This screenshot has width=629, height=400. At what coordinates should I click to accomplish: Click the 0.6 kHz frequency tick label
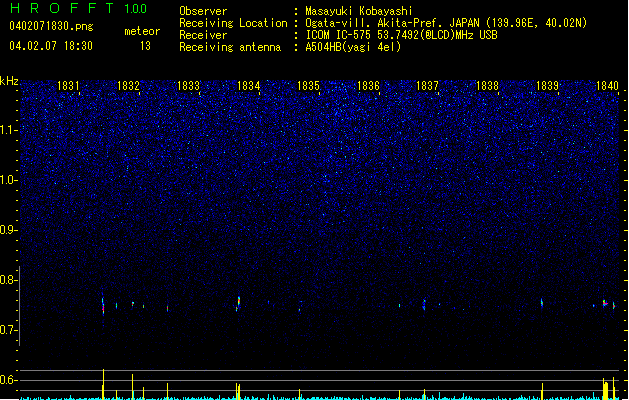pos(8,380)
